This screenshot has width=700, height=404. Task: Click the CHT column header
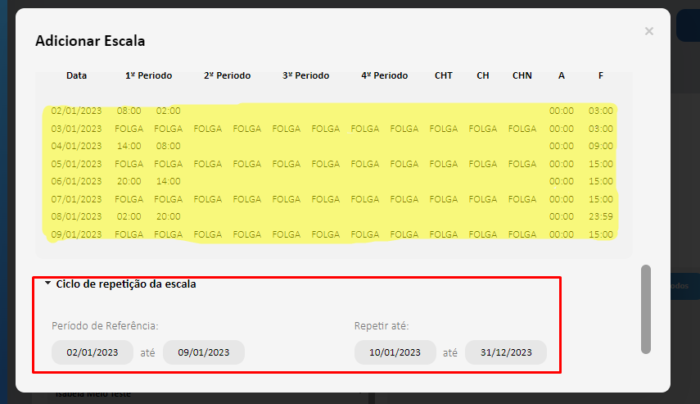(444, 75)
